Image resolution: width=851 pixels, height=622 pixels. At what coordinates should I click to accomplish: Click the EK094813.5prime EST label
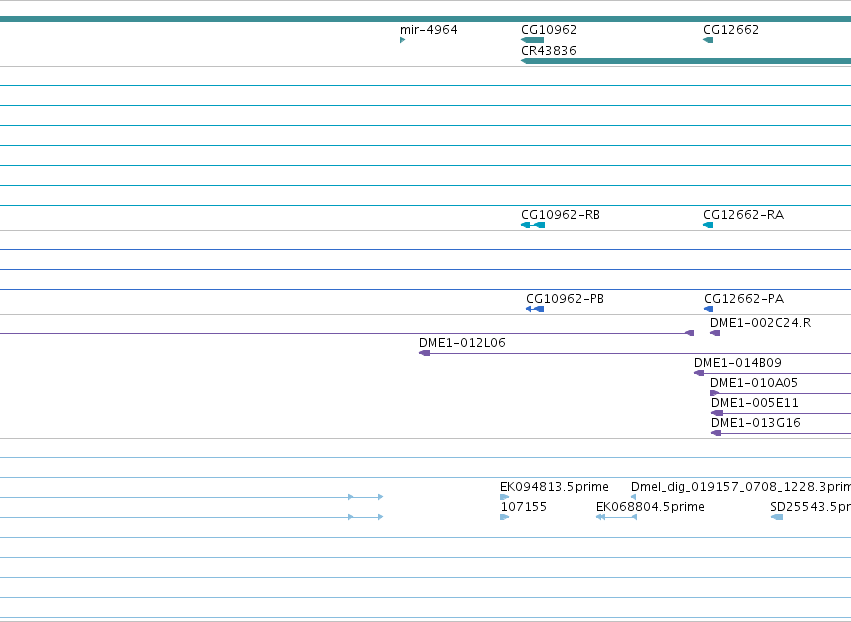coord(554,487)
